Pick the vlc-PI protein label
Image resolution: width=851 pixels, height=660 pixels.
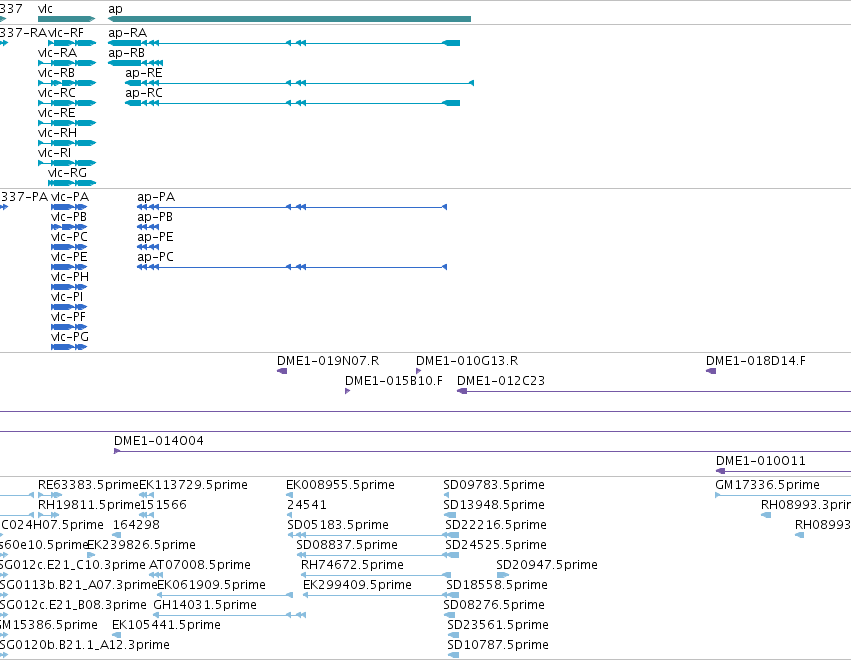click(67, 297)
